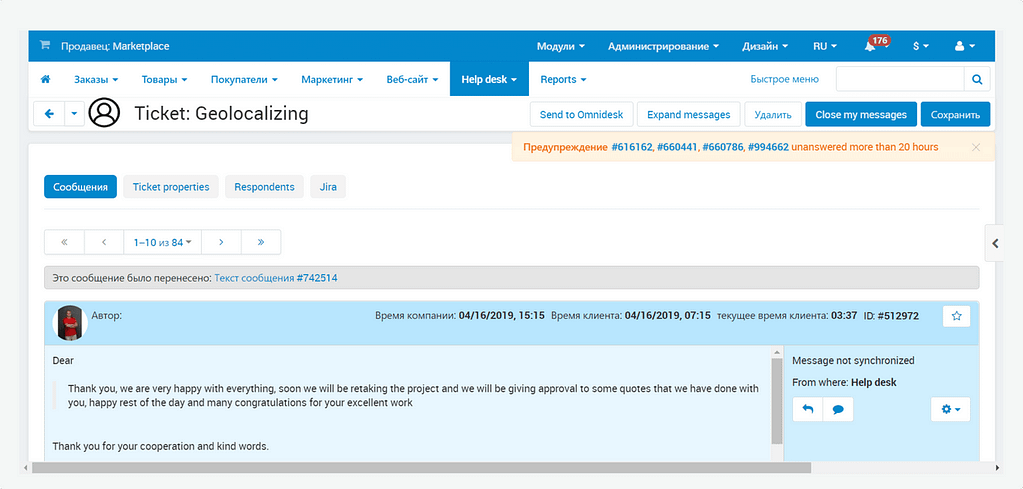Click the comment bubble icon on message
Screen dimensions: 1023x489
click(838, 409)
